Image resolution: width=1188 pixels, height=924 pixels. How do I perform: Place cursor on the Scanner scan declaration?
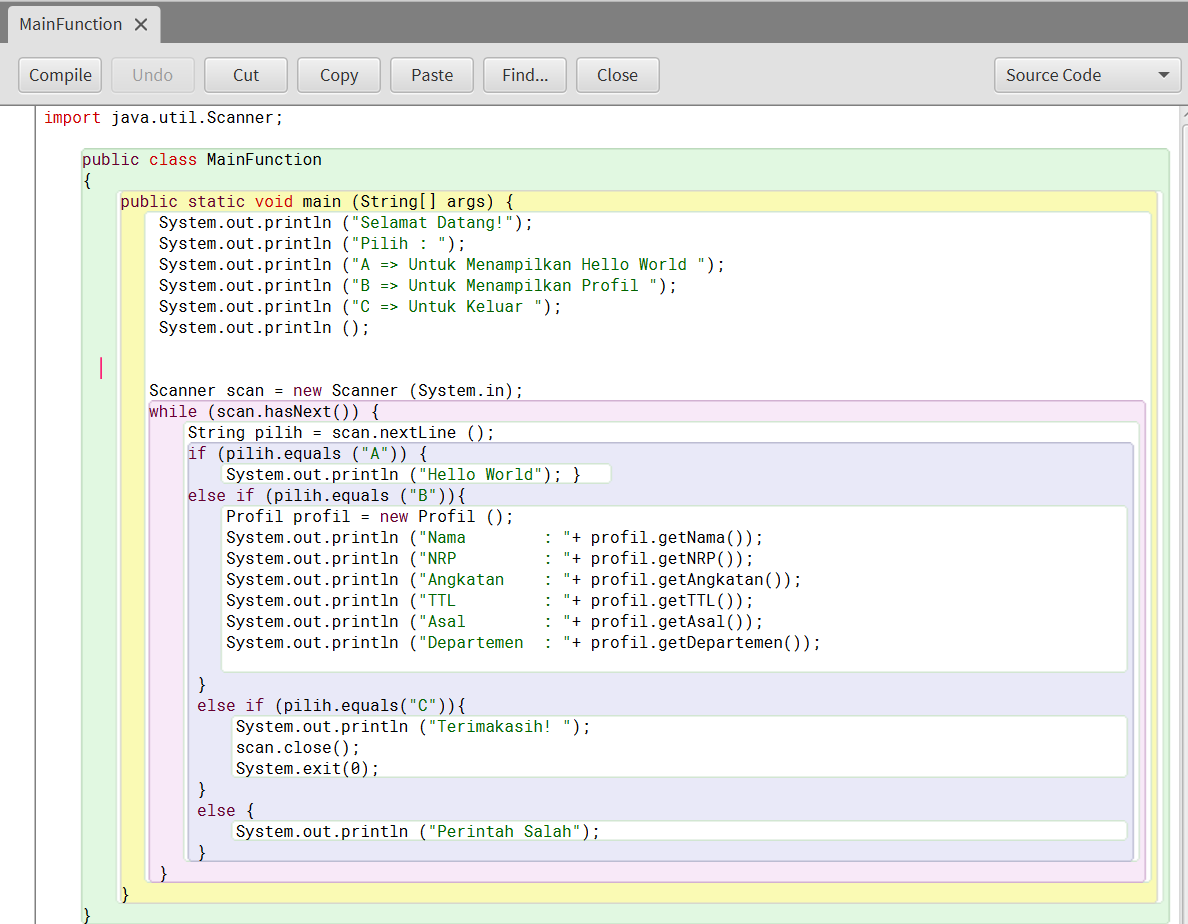pyautogui.click(x=335, y=390)
